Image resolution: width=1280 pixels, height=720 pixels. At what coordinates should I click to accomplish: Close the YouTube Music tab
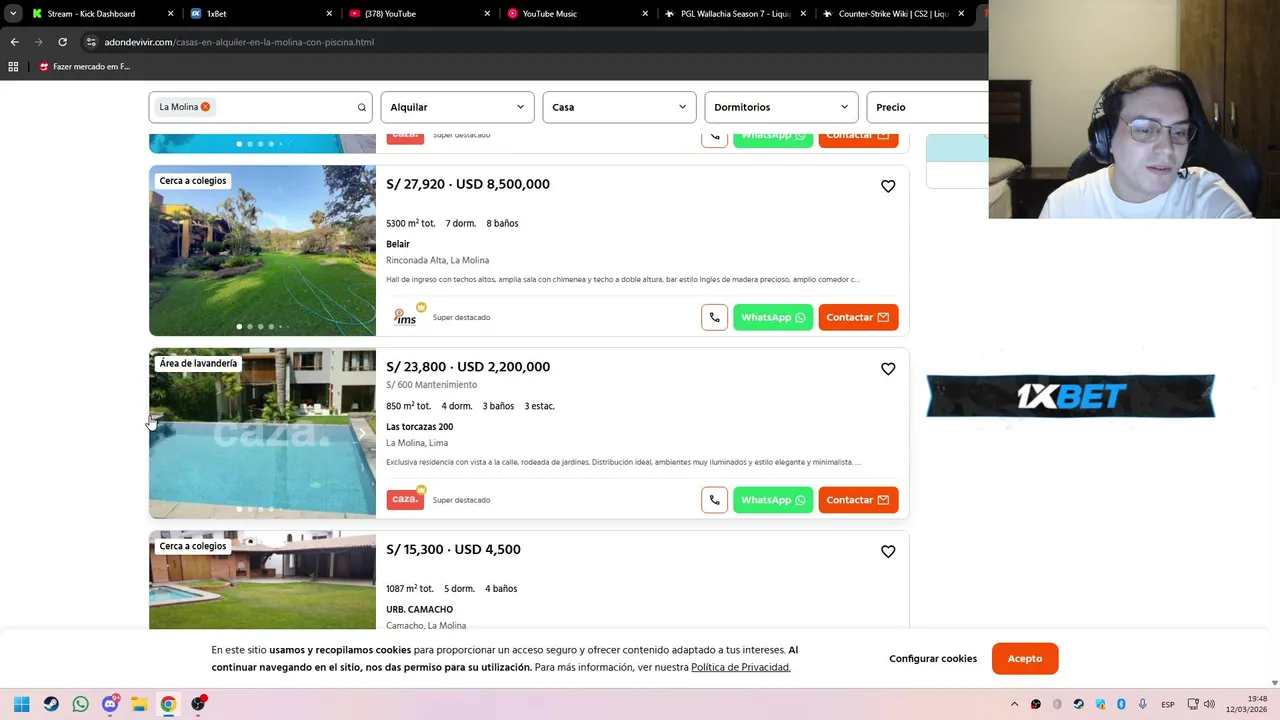coord(645,14)
